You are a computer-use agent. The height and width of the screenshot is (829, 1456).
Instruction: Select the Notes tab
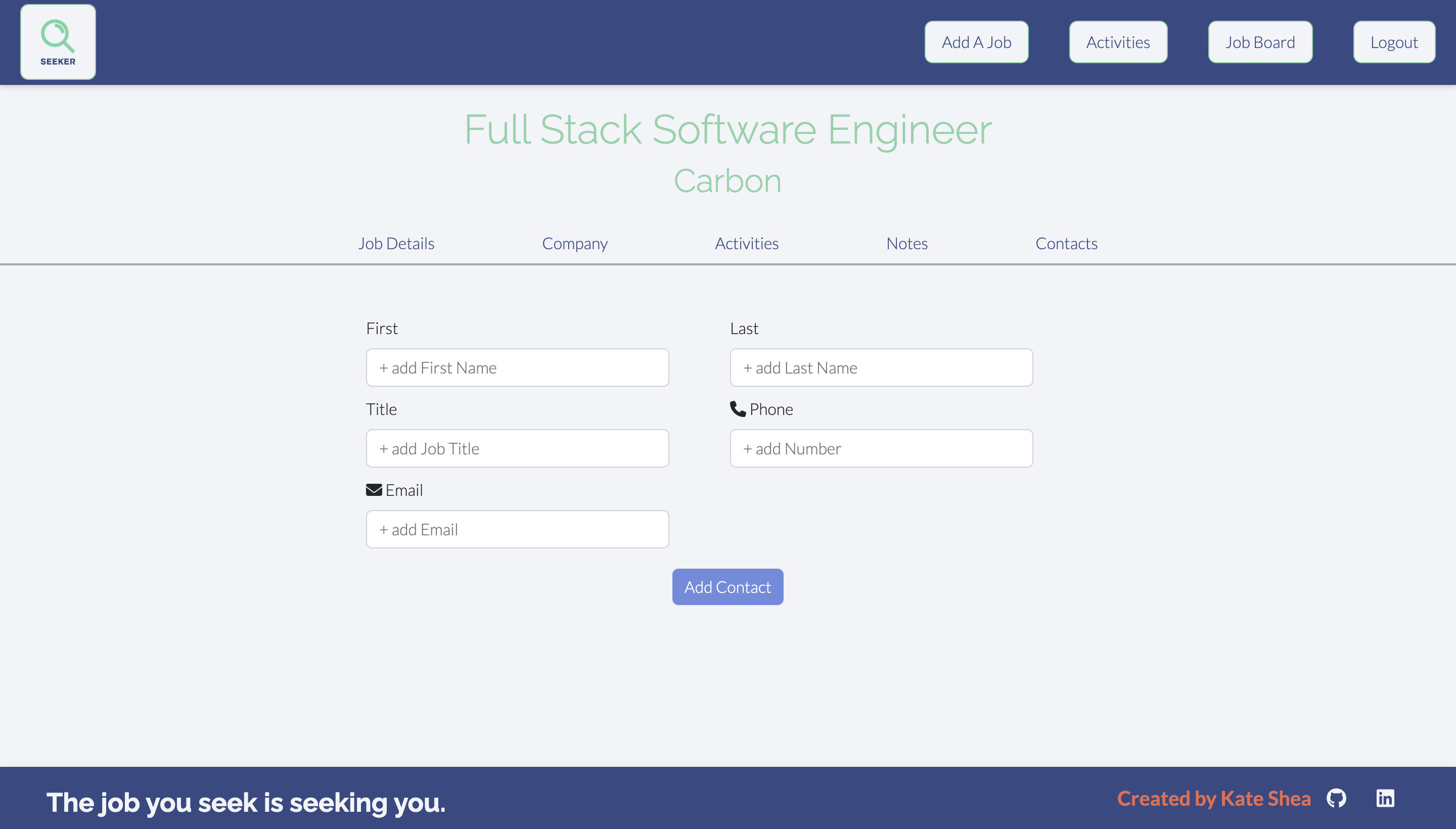907,243
